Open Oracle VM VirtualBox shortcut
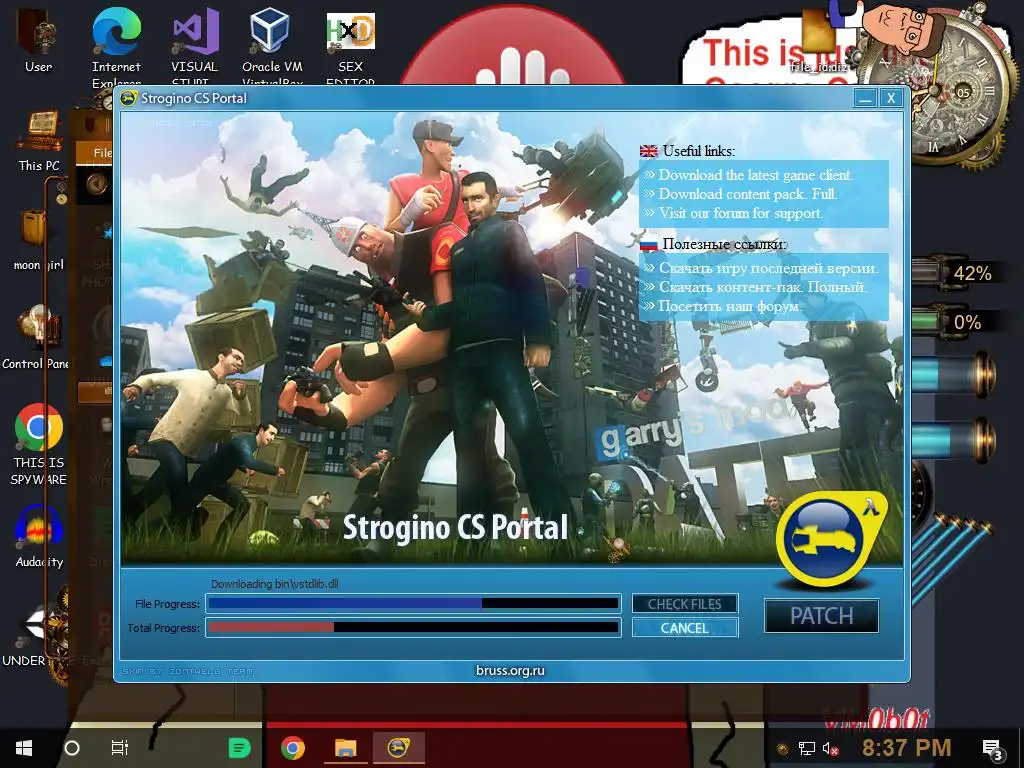 pyautogui.click(x=272, y=46)
